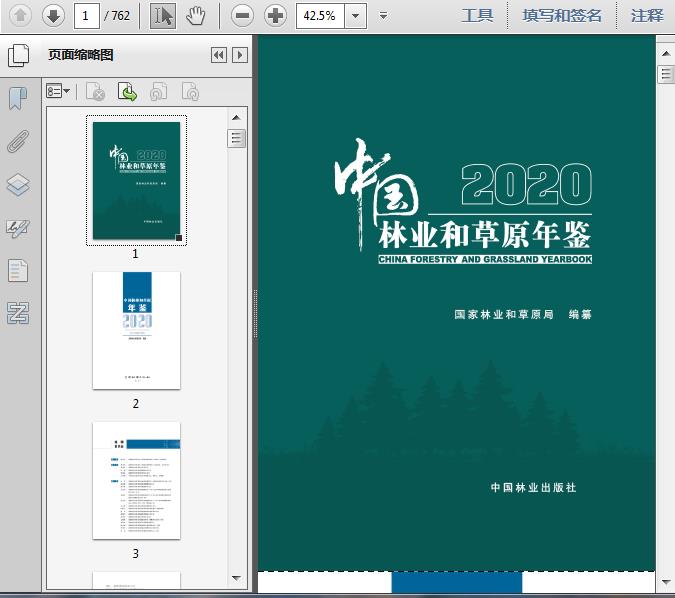Click thumbnail page number label 3
This screenshot has height=598, width=675.
136,554
